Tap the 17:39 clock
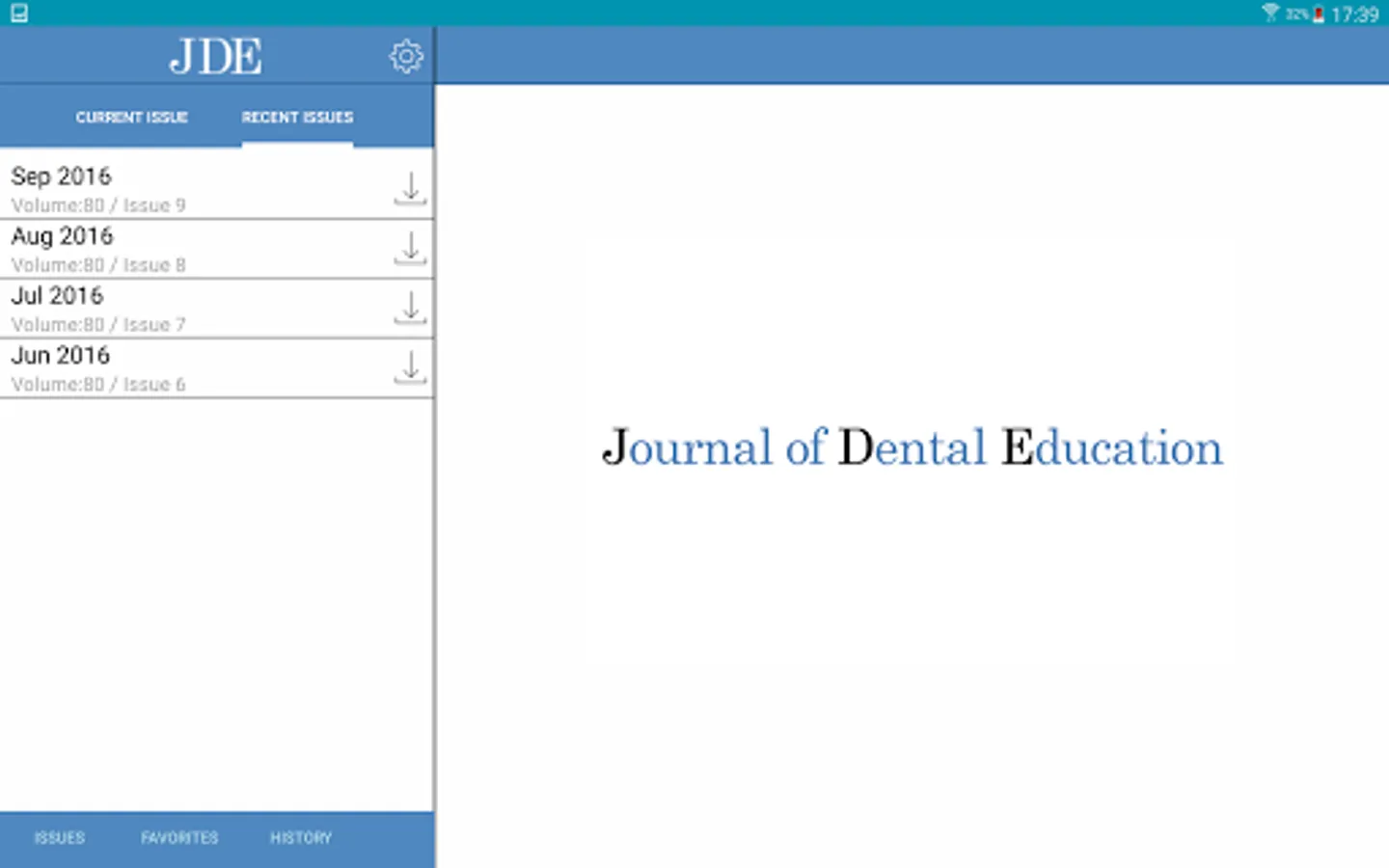 pos(1354,14)
